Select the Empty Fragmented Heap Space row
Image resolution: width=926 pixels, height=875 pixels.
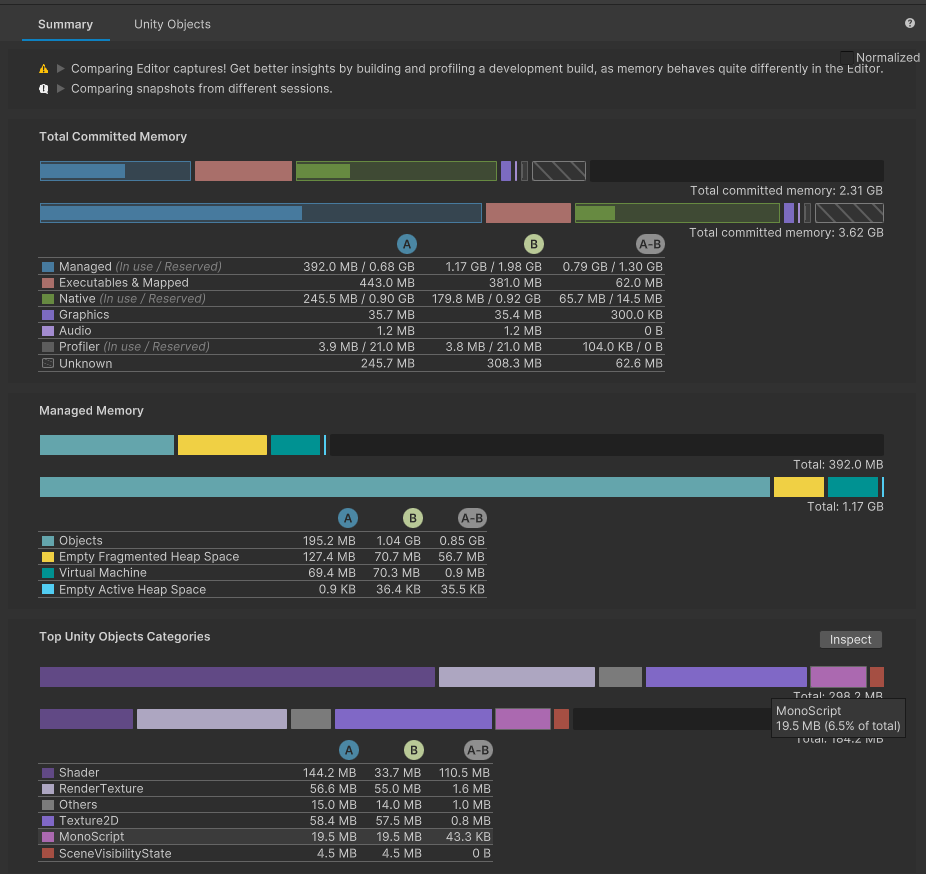pyautogui.click(x=200, y=557)
